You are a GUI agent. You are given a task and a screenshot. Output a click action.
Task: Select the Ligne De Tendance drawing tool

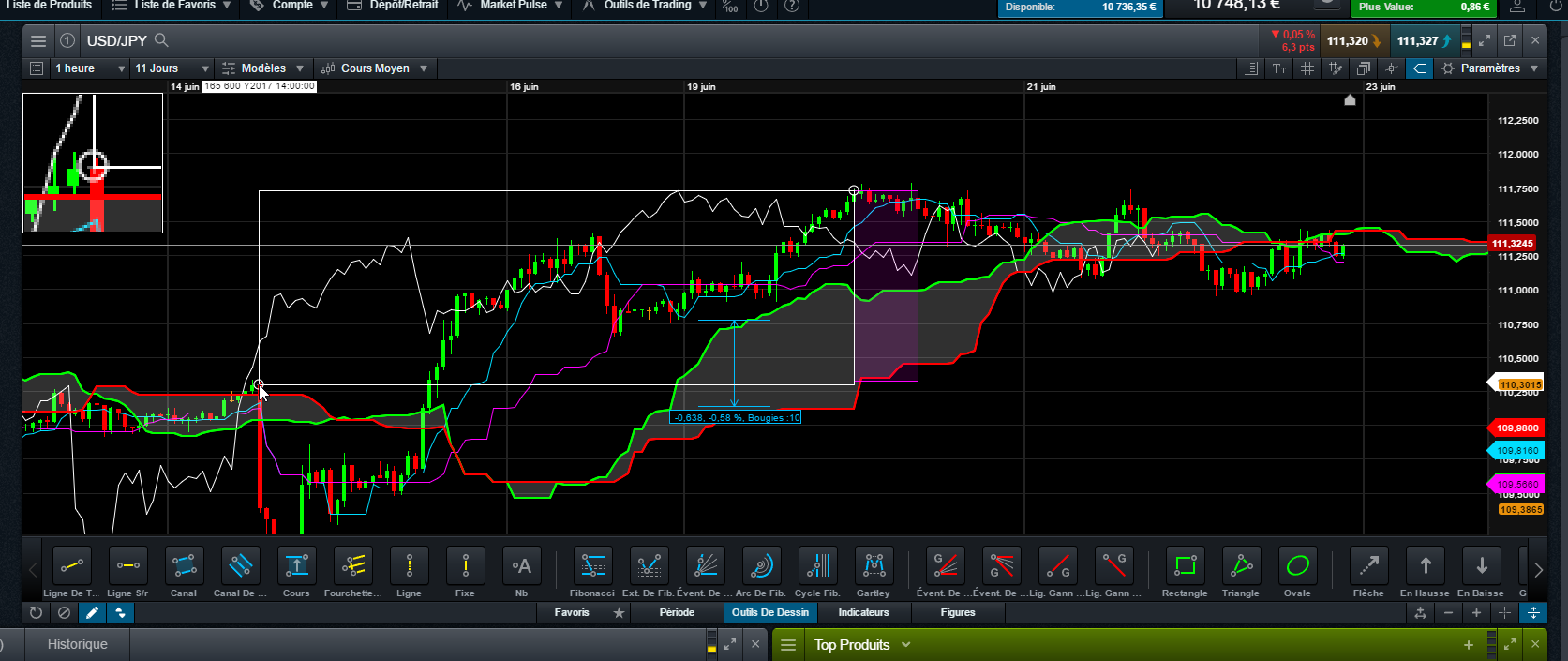click(72, 566)
